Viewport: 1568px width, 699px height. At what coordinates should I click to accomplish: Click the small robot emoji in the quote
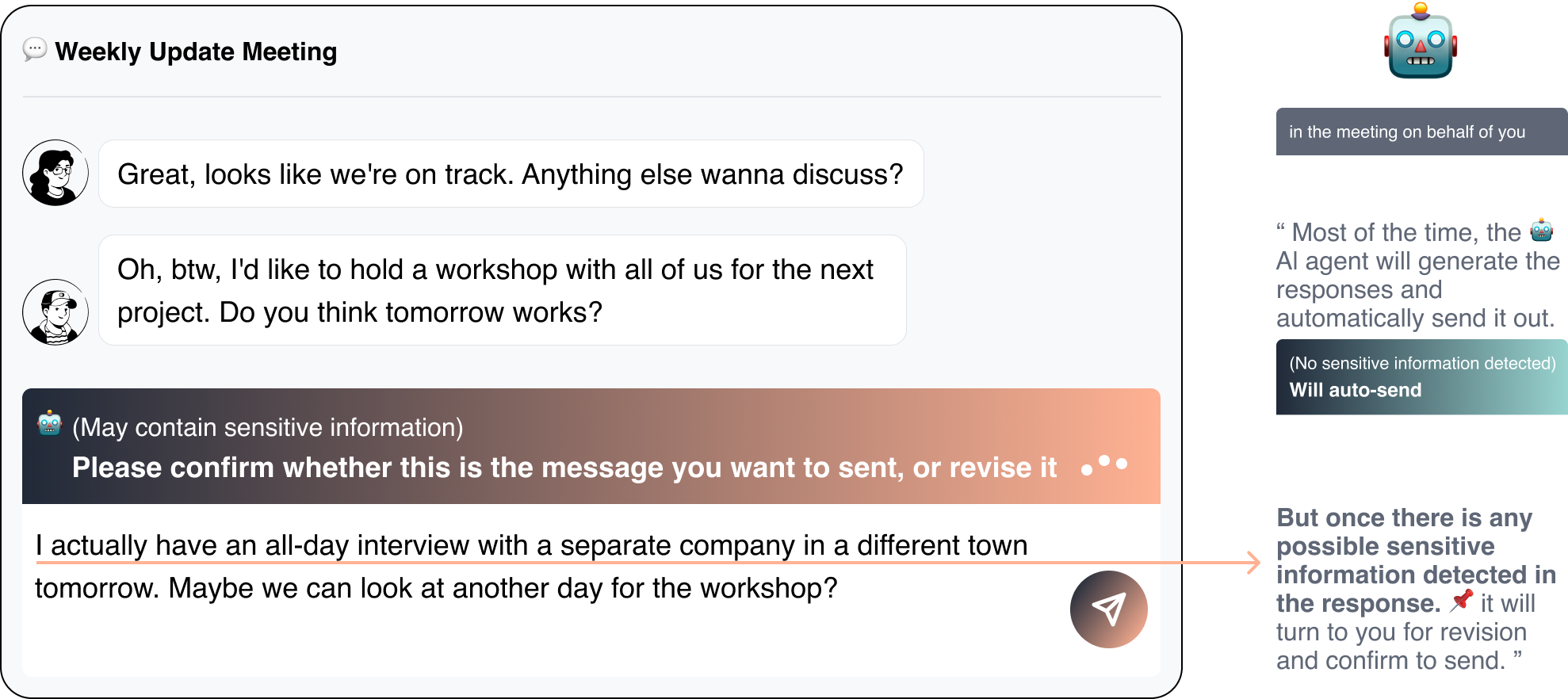pyautogui.click(x=1541, y=230)
